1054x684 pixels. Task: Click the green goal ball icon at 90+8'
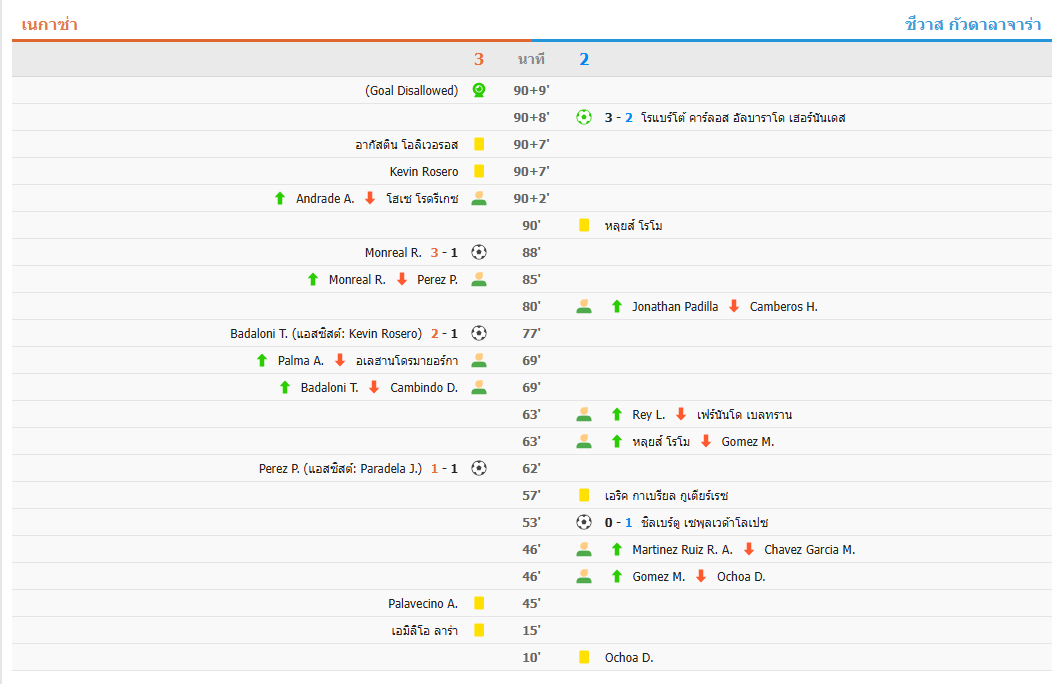[584, 117]
